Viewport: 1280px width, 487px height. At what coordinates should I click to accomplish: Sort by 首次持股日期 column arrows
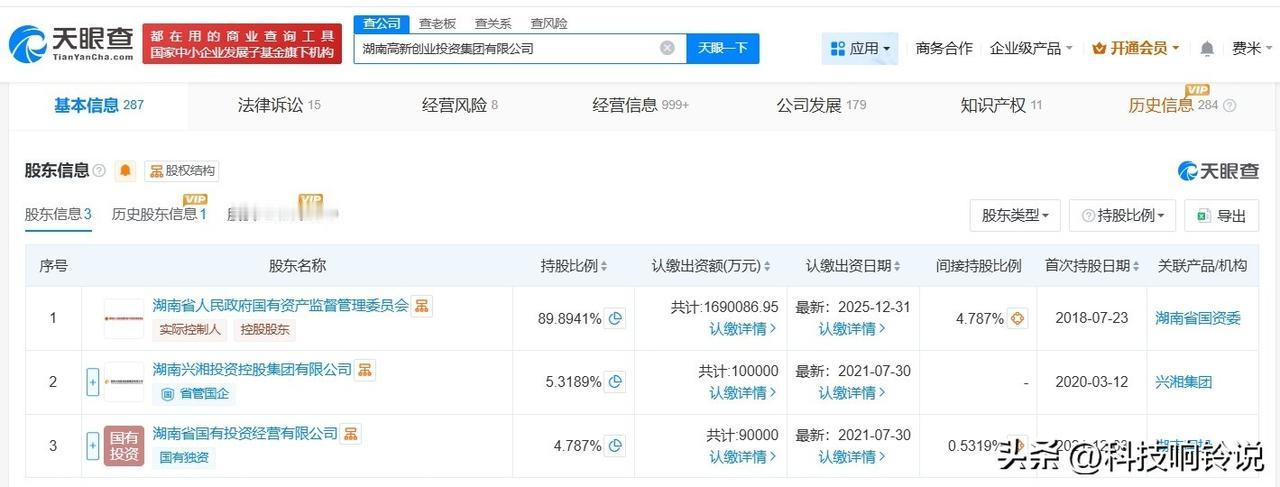coord(1136,266)
